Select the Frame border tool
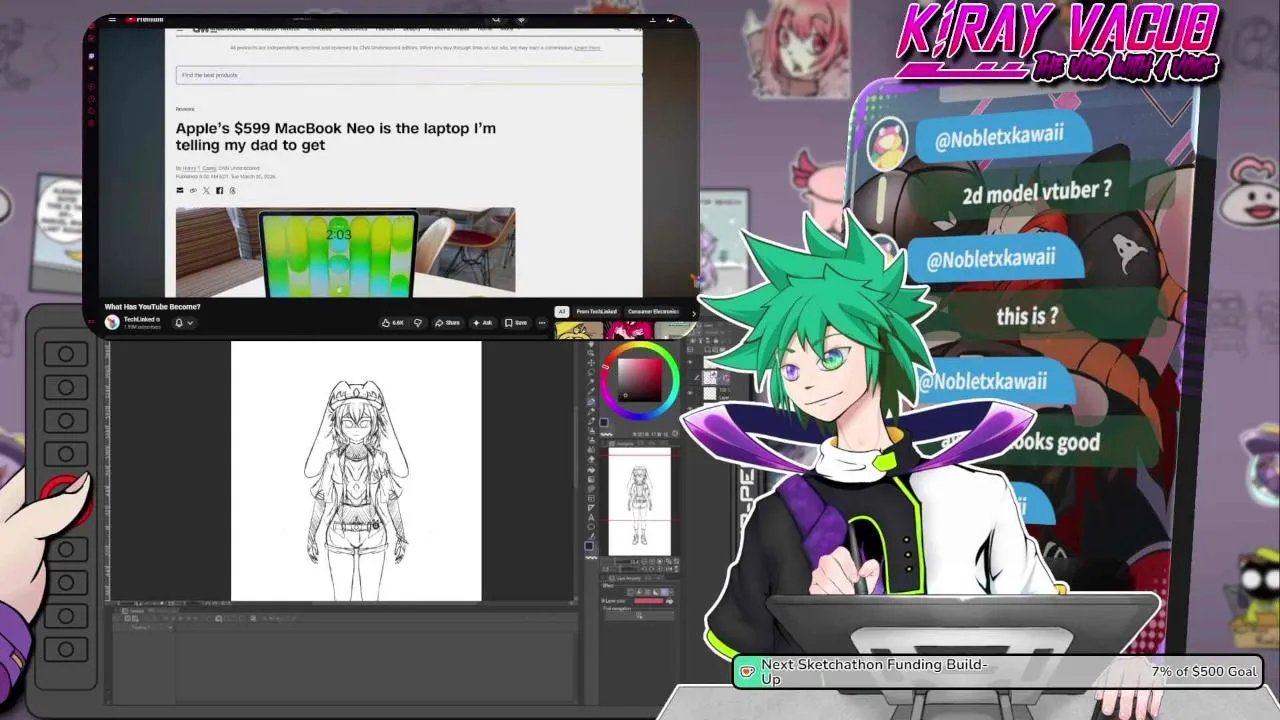This screenshot has width=1280, height=720. 592,498
